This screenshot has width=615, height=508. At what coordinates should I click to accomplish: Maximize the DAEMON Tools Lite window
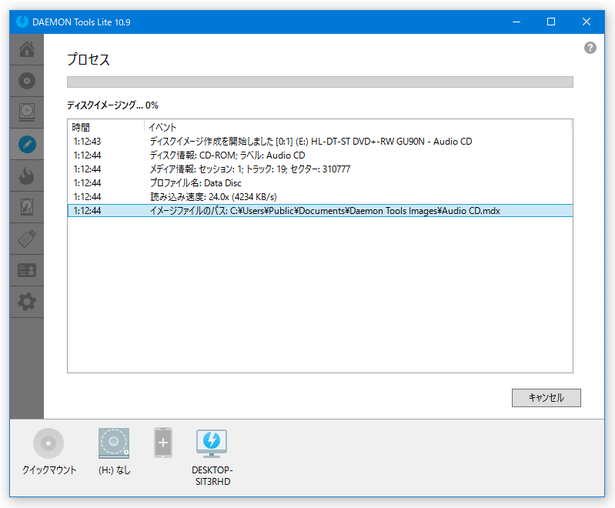tap(551, 22)
